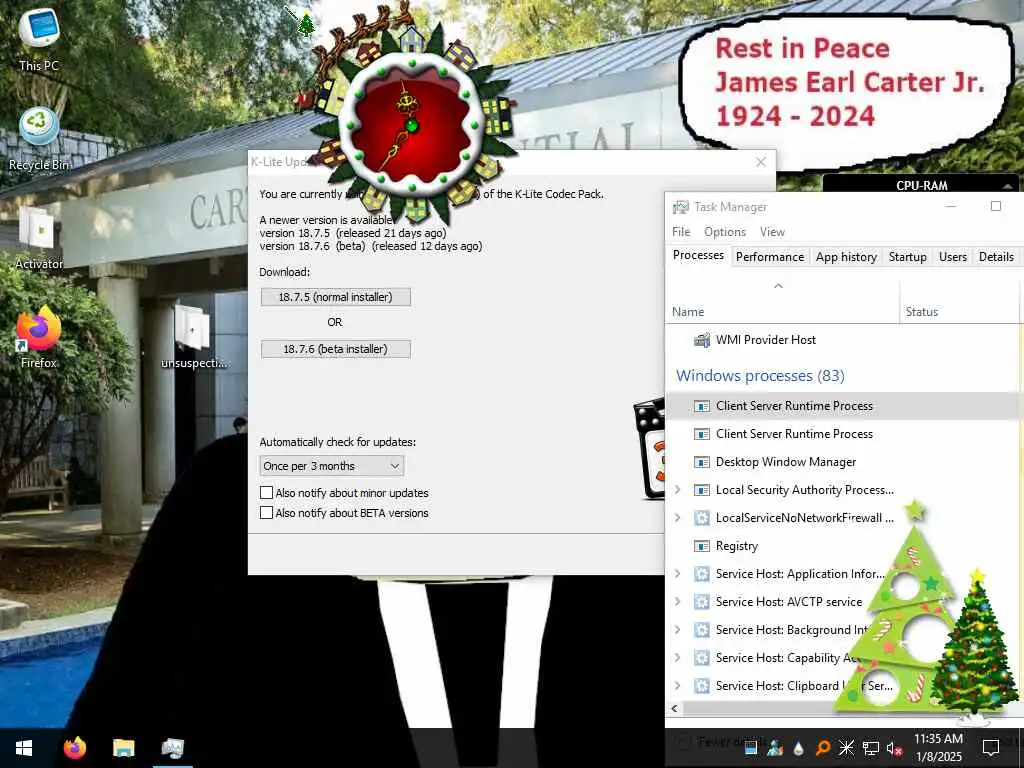Close the K-Lite Update window
1024x768 pixels.
pos(761,162)
